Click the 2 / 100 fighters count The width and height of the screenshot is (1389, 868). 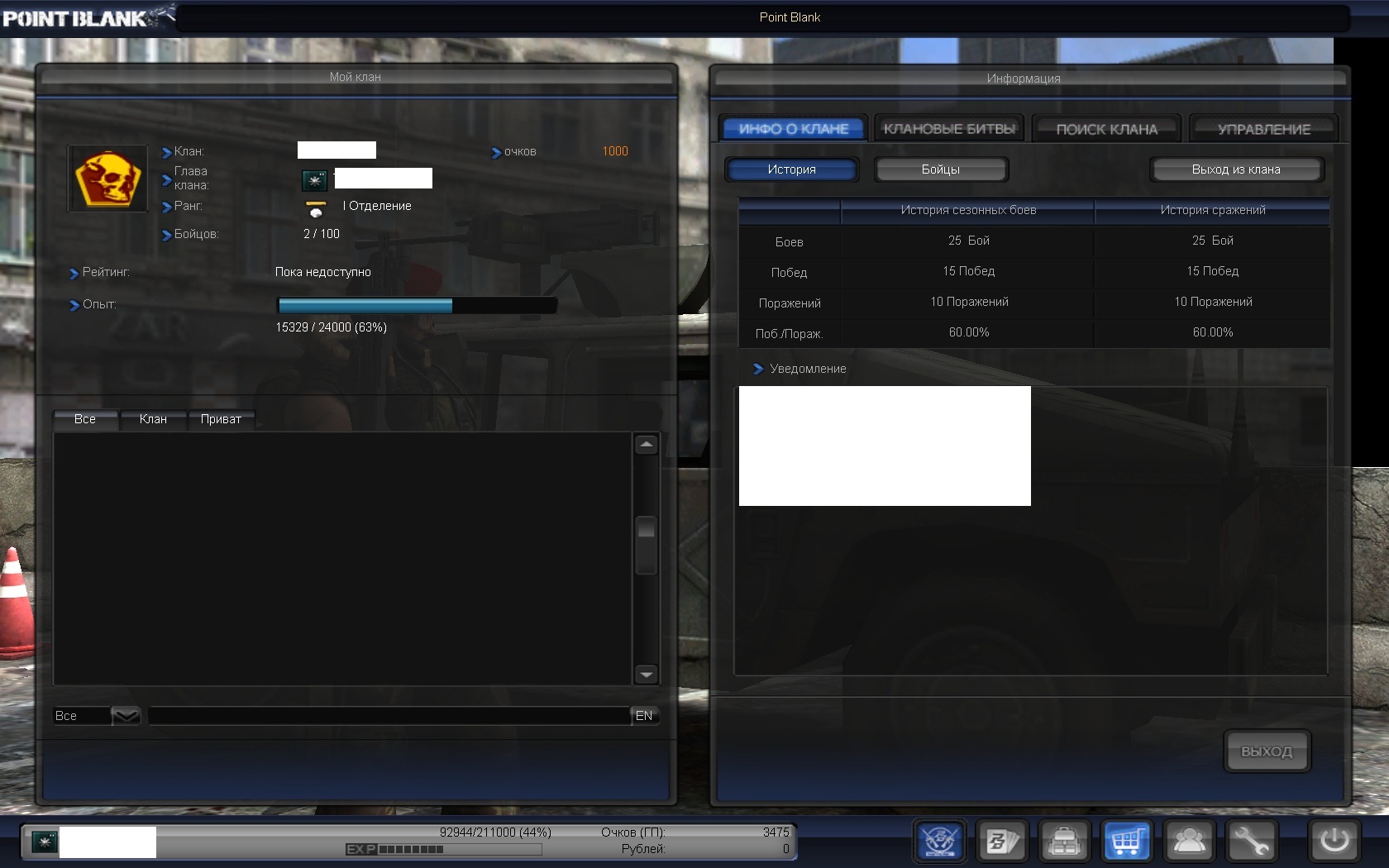322,234
